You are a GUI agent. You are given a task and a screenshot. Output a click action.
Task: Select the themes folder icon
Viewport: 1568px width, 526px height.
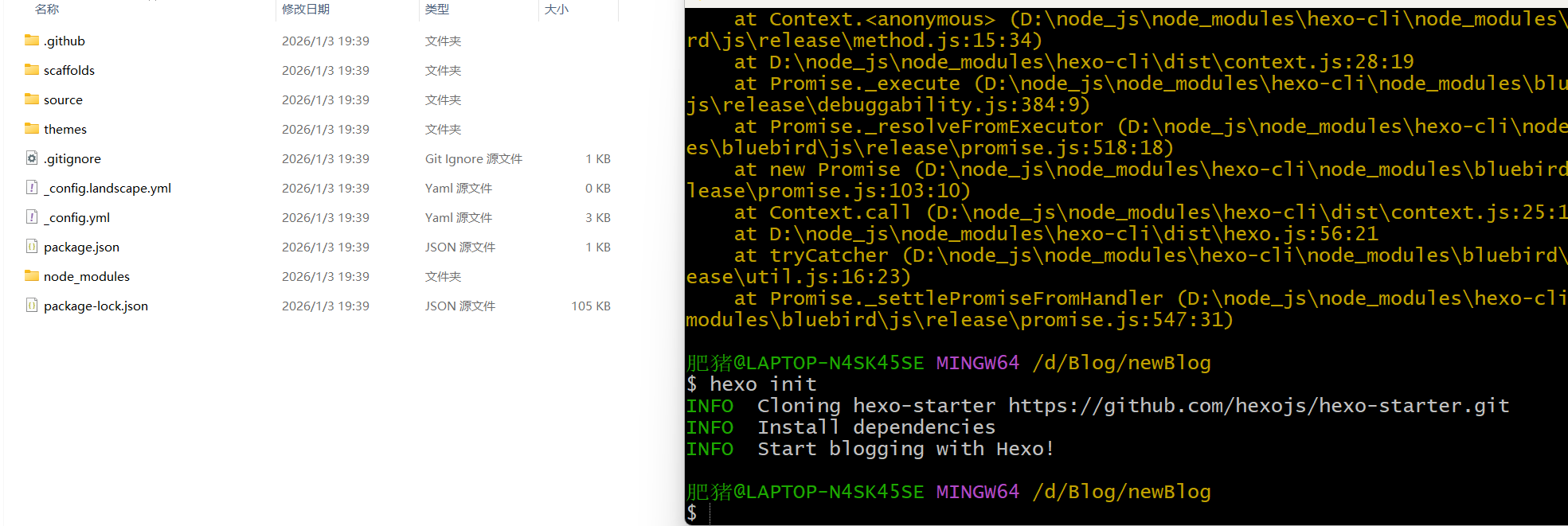tap(32, 129)
